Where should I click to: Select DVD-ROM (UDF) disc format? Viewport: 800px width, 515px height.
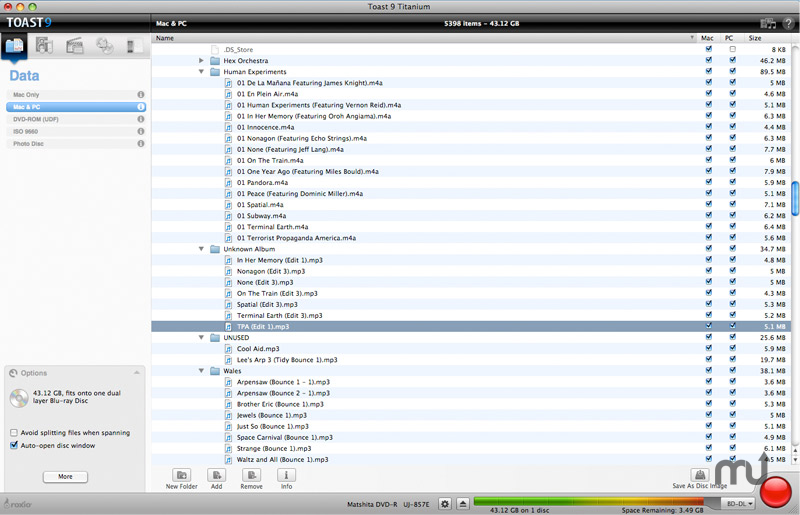[x=76, y=119]
